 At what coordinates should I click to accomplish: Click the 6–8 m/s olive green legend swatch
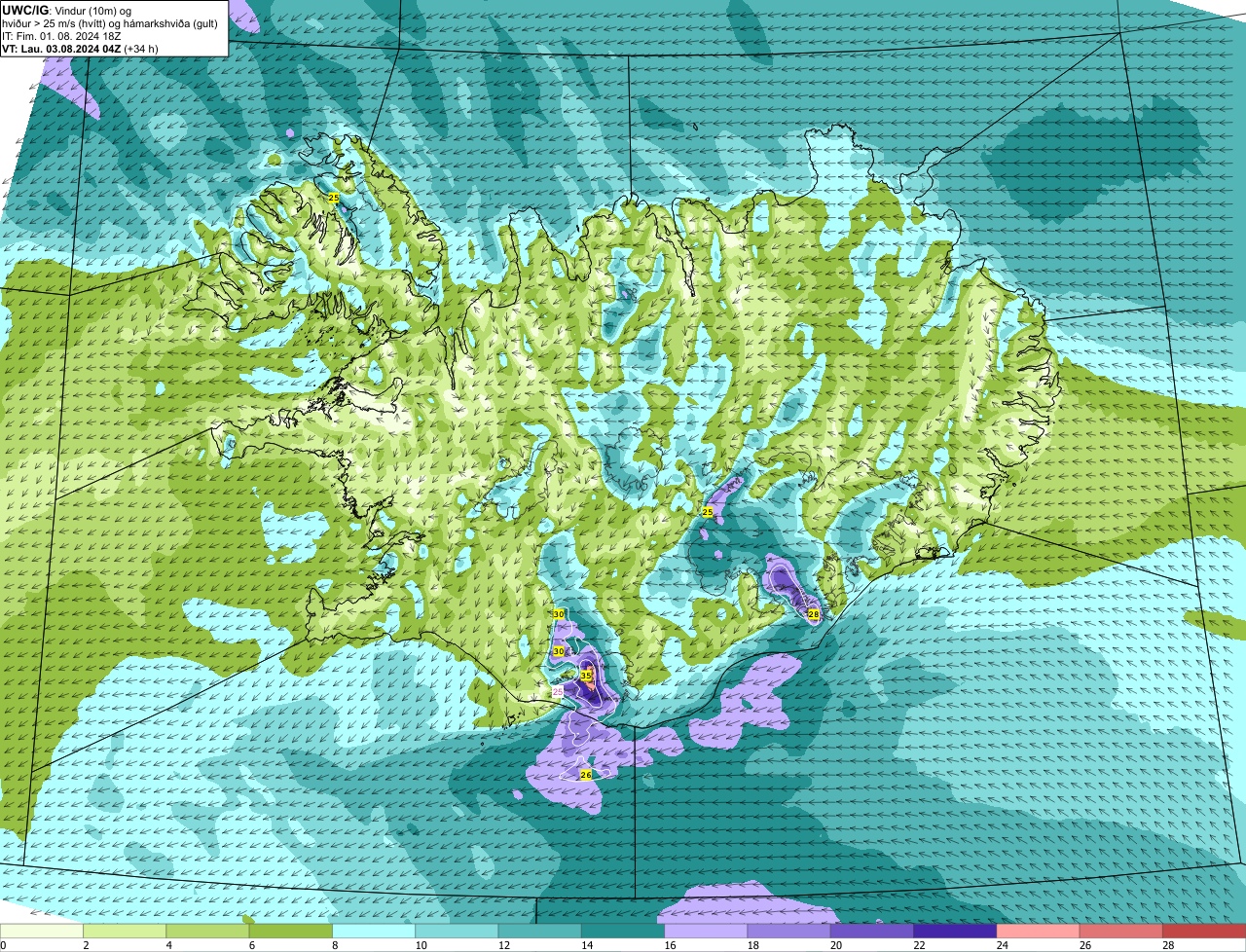[290, 932]
